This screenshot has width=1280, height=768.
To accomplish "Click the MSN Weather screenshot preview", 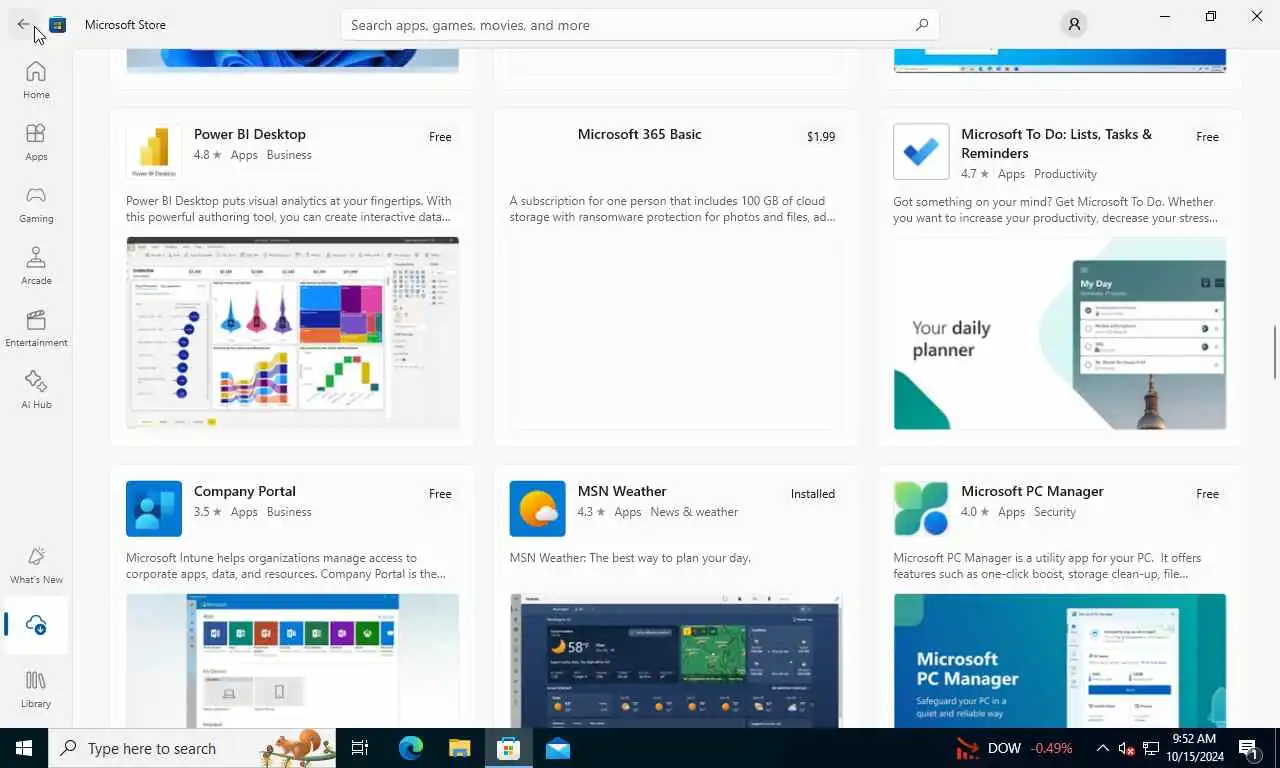I will (676, 661).
